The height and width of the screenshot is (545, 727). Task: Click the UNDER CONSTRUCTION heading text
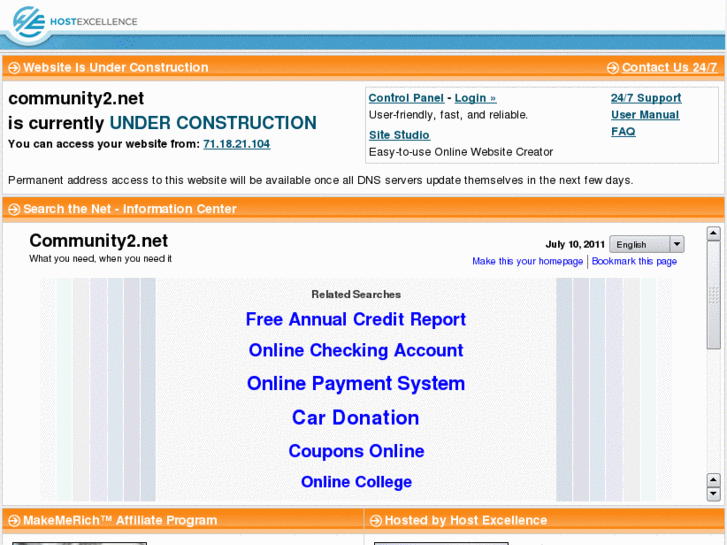point(213,123)
